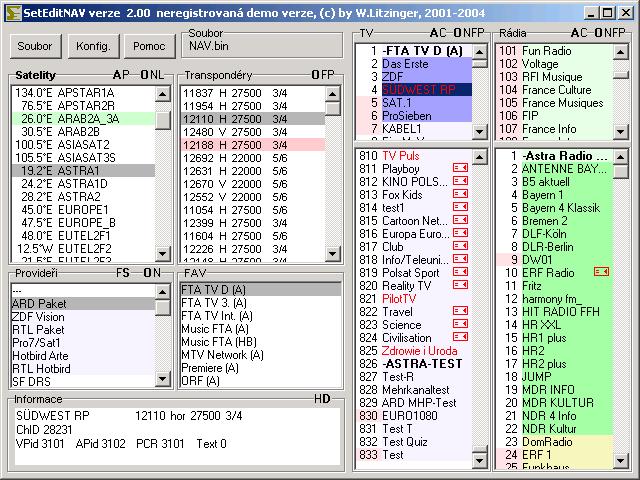Click lower TV list scroll down arrow
The image size is (640, 480).
(479, 461)
